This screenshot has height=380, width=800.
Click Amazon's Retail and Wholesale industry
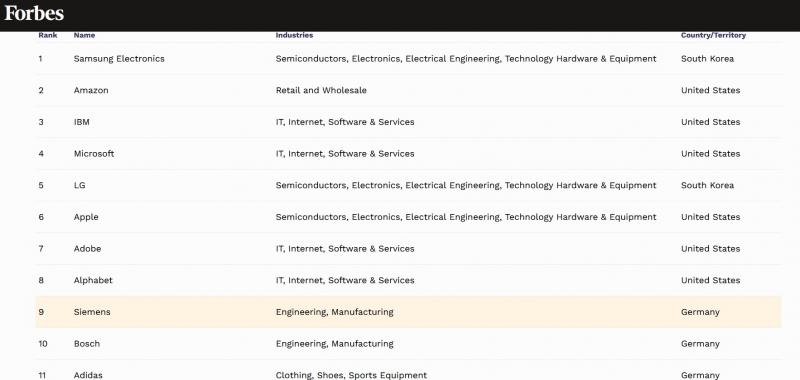pos(321,90)
